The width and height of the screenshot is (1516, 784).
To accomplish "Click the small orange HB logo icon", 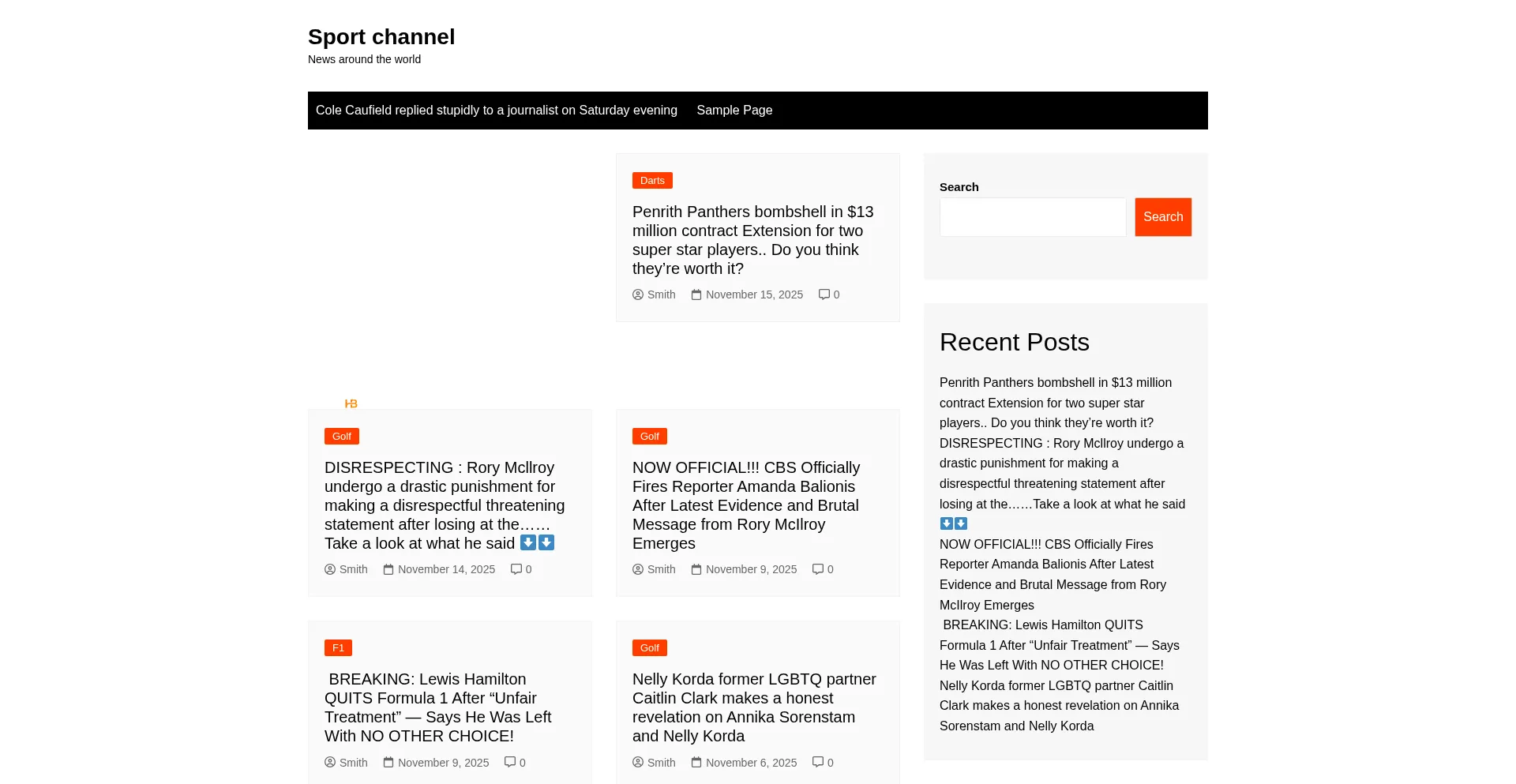I will [351, 403].
